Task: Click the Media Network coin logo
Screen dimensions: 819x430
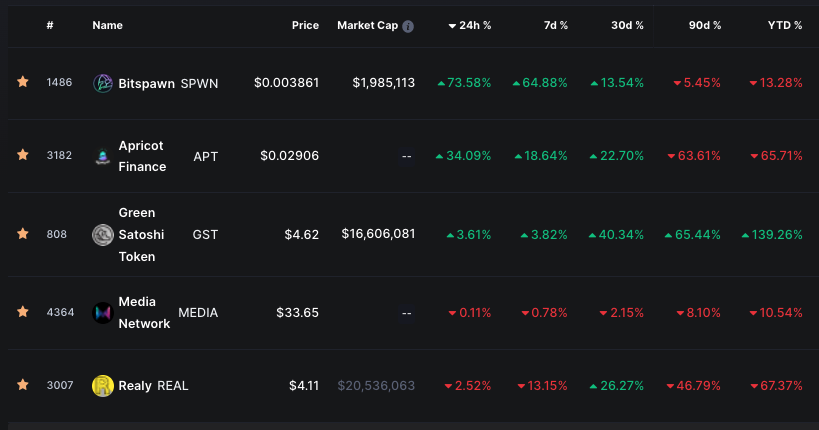Action: click(x=103, y=312)
